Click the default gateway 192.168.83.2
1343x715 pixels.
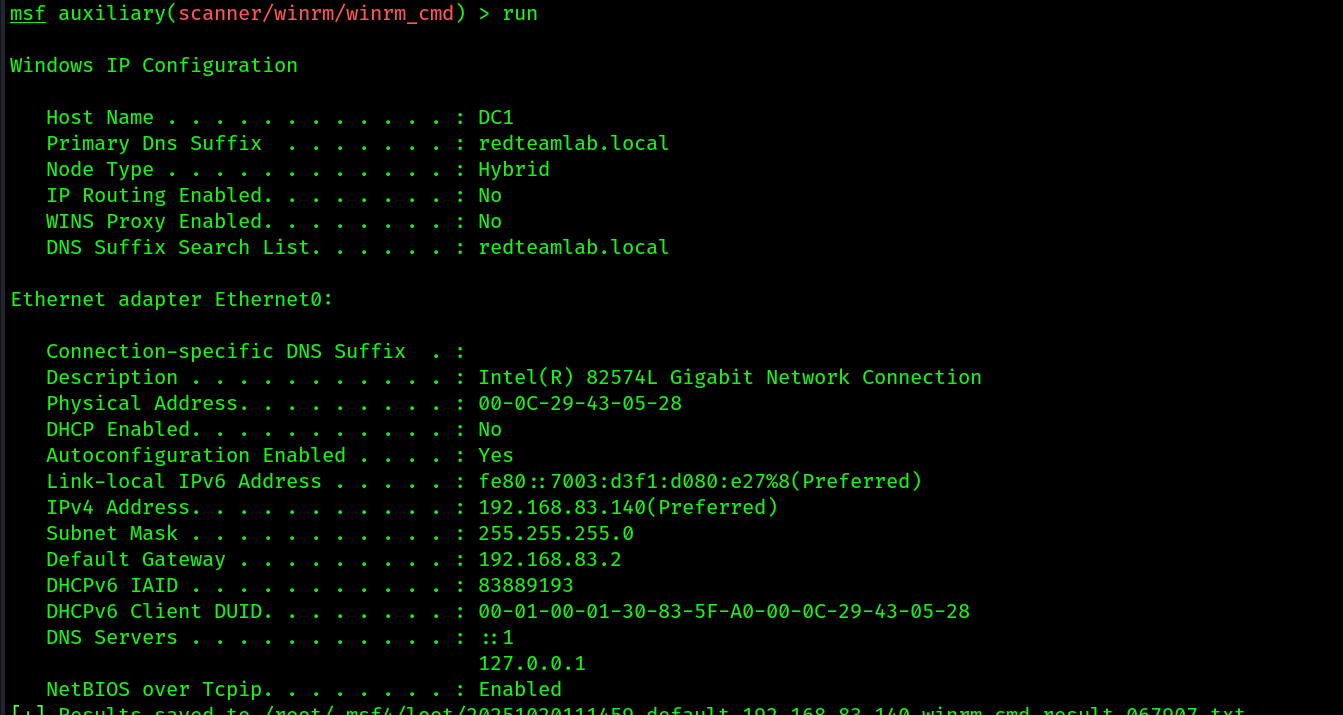550,560
